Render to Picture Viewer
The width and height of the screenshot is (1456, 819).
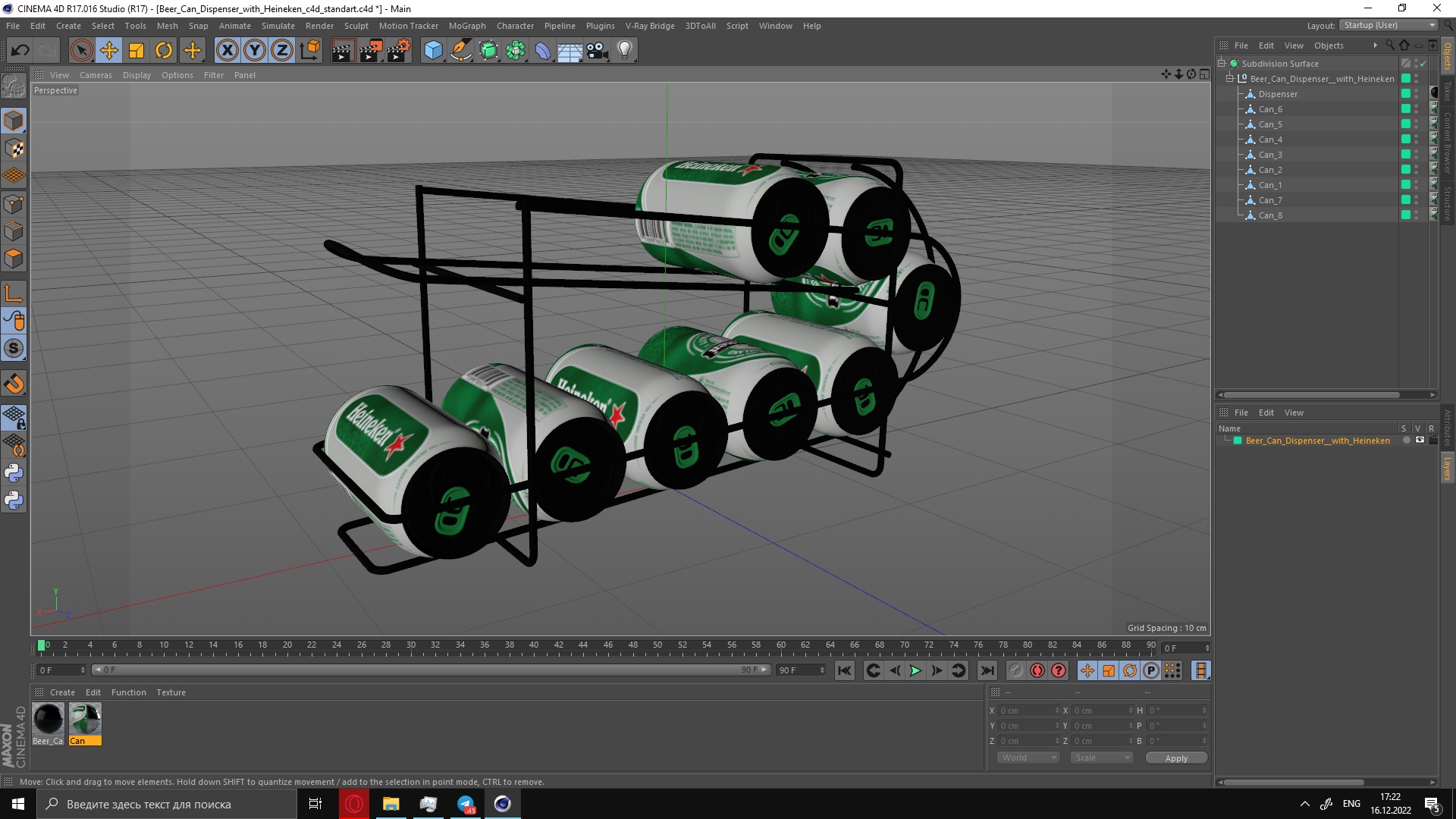(371, 51)
